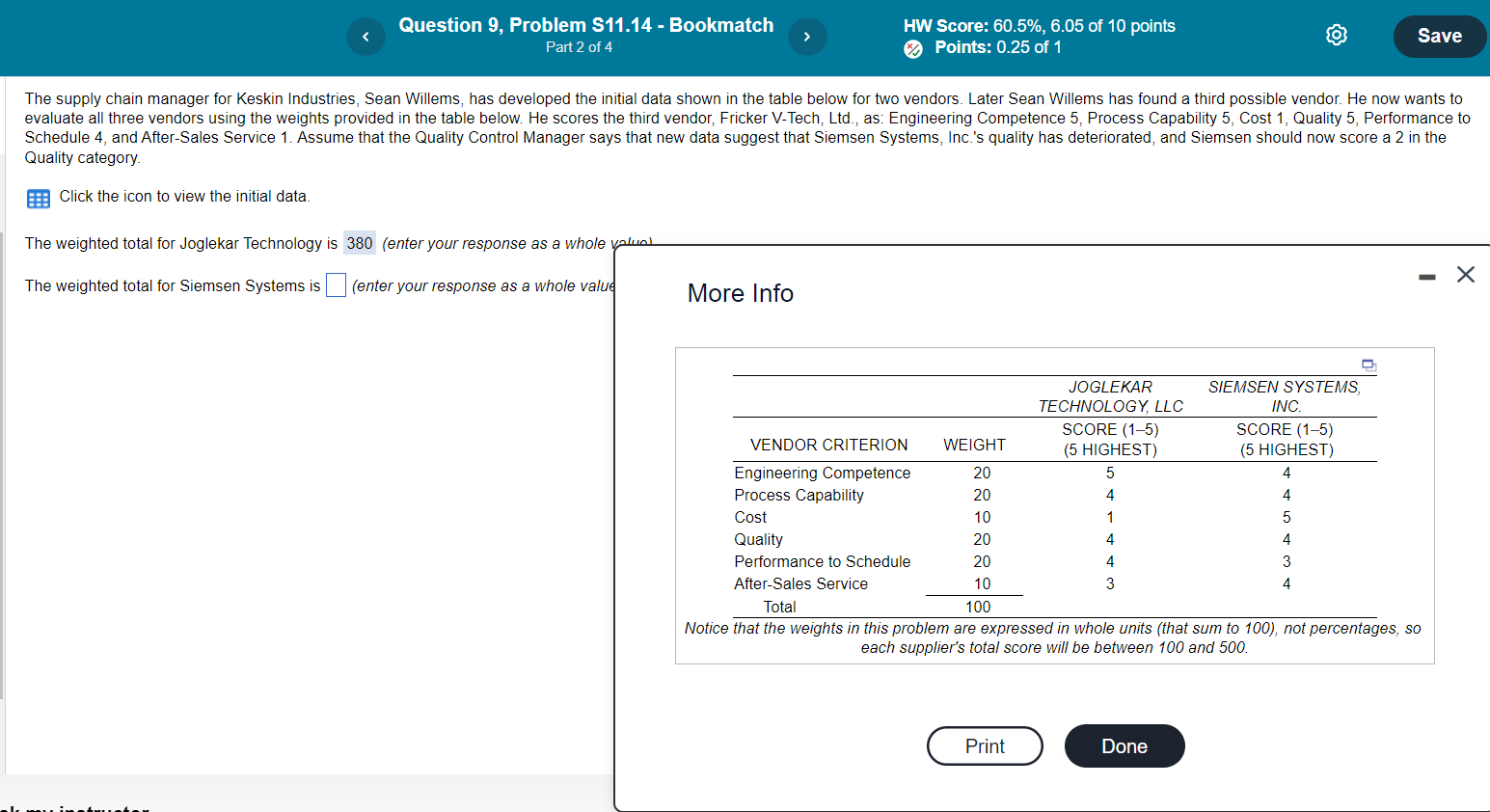The width and height of the screenshot is (1490, 812).
Task: Click the Done button
Action: pyautogui.click(x=1124, y=745)
